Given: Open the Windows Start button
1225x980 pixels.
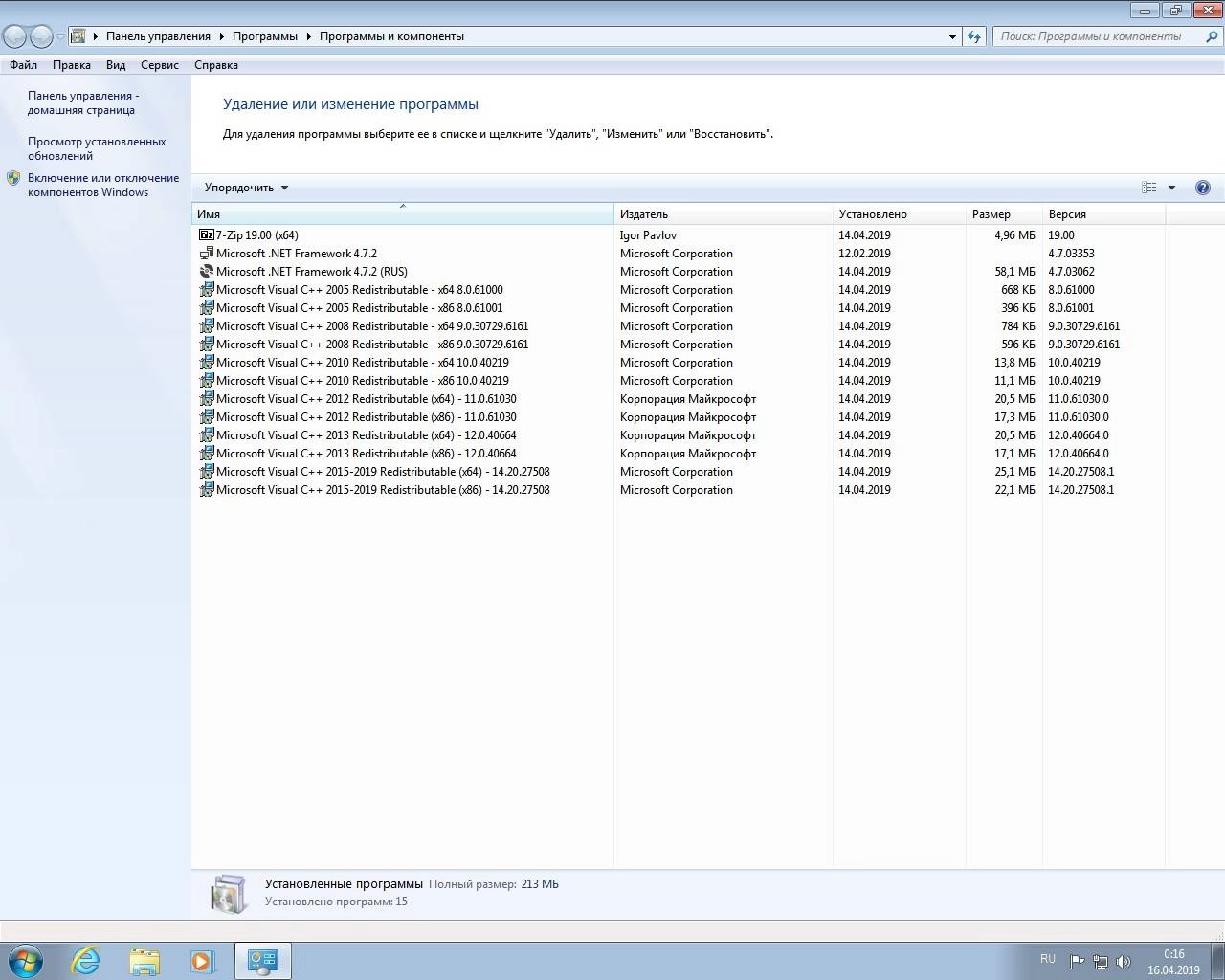Looking at the screenshot, I should [25, 961].
